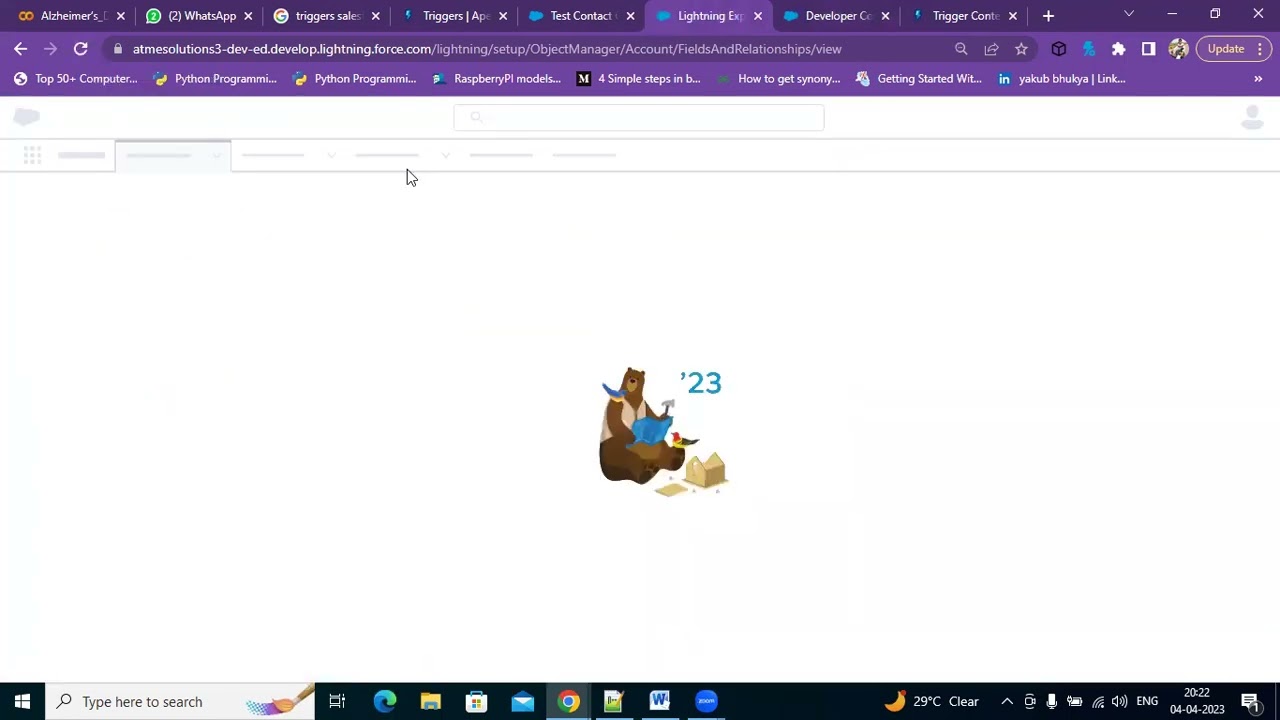Open Task View on the taskbar

point(337,701)
